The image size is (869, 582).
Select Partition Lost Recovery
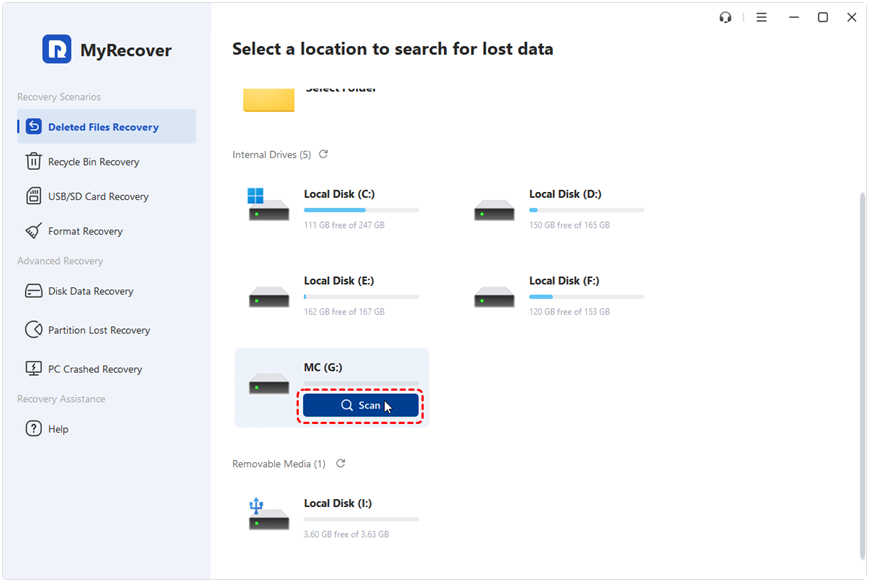[x=99, y=330]
